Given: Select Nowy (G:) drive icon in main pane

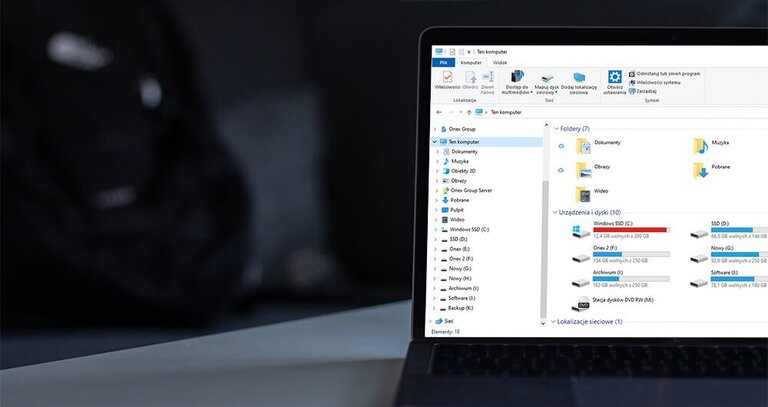Looking at the screenshot, I should click(699, 258).
